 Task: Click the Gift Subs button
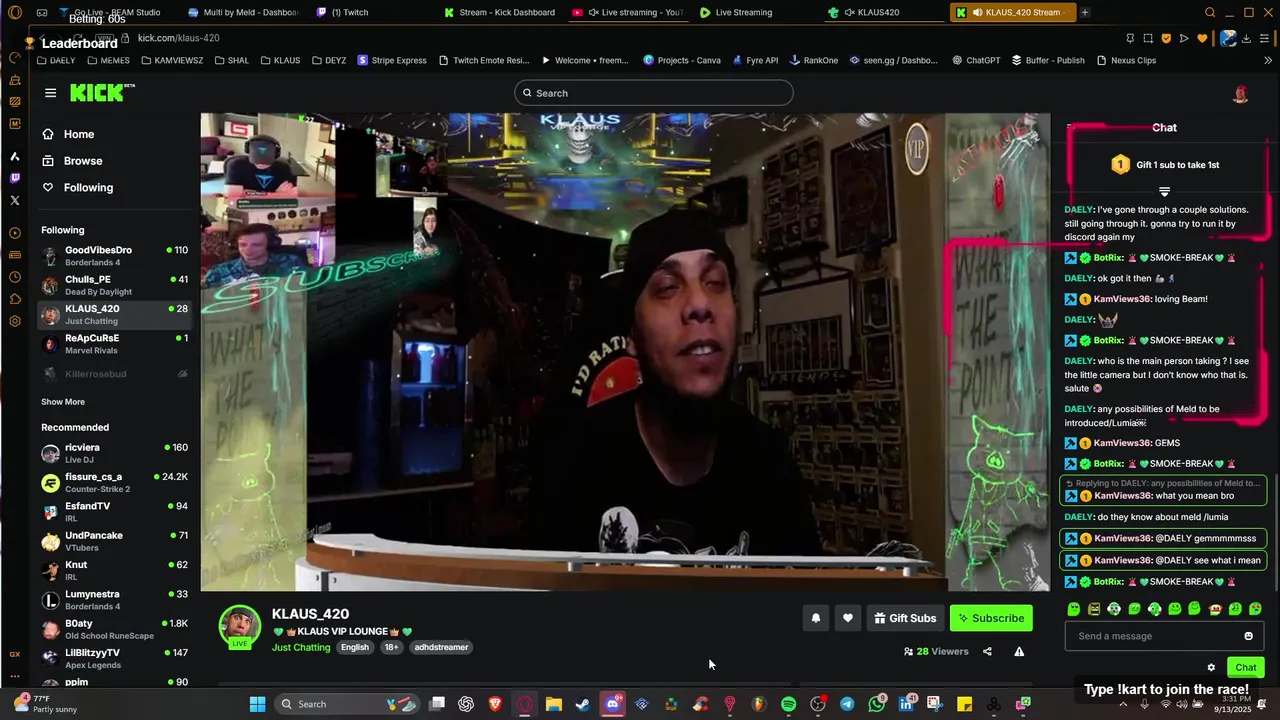click(905, 618)
